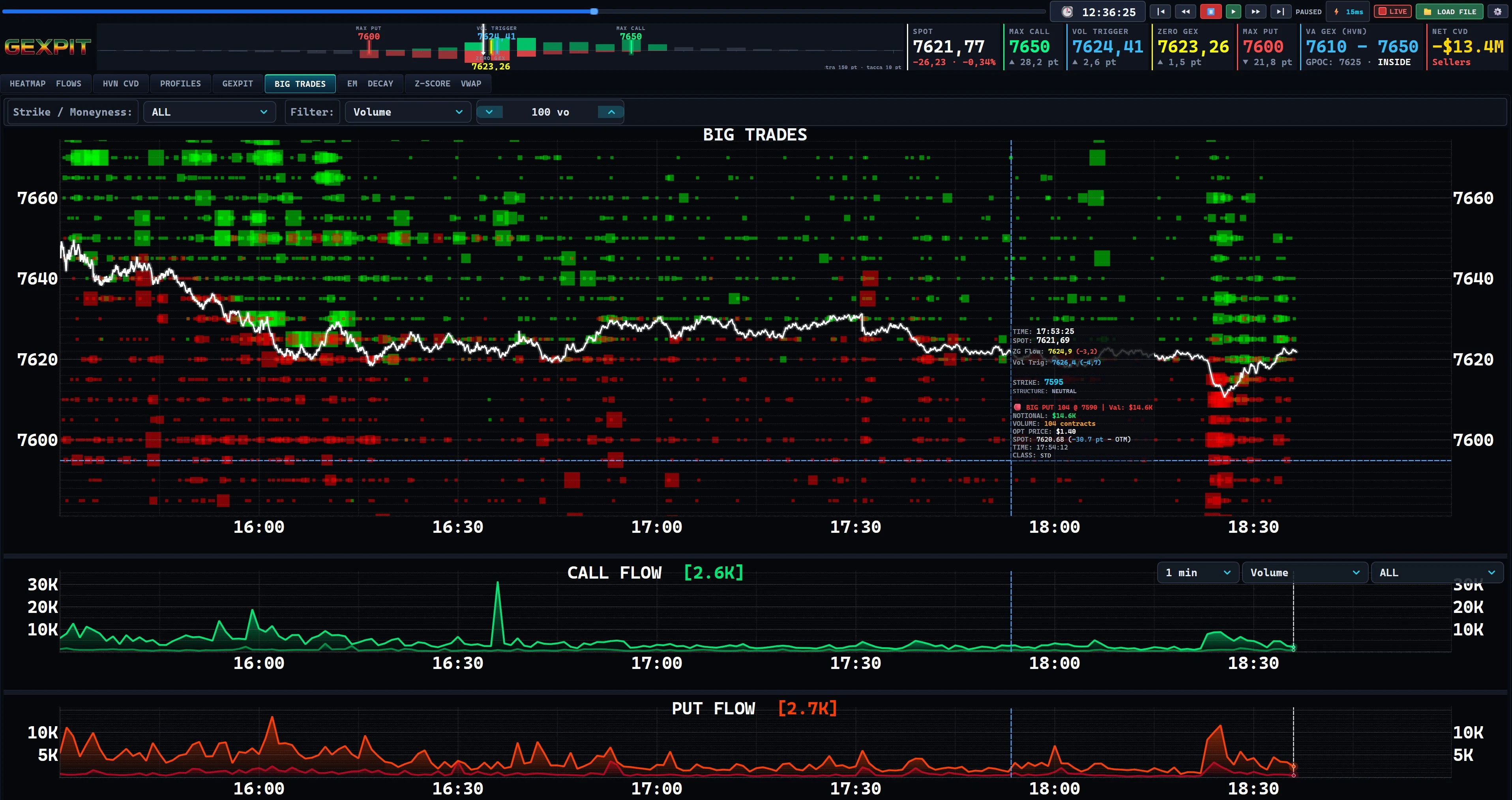Open the 1 min interval dropdown
This screenshot has width=1512, height=800.
[x=1198, y=573]
